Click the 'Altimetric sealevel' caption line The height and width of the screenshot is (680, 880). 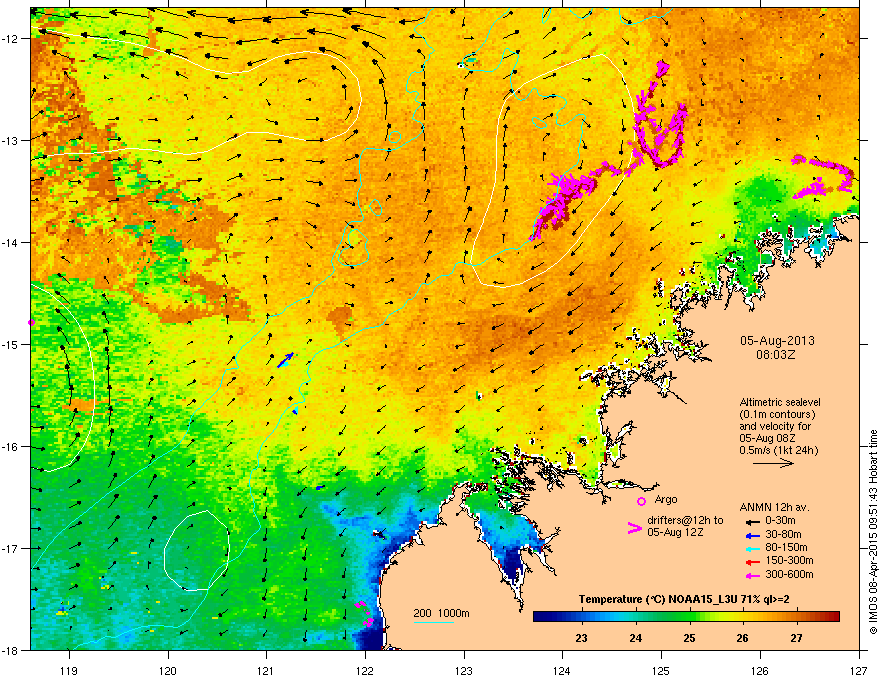tap(780, 402)
